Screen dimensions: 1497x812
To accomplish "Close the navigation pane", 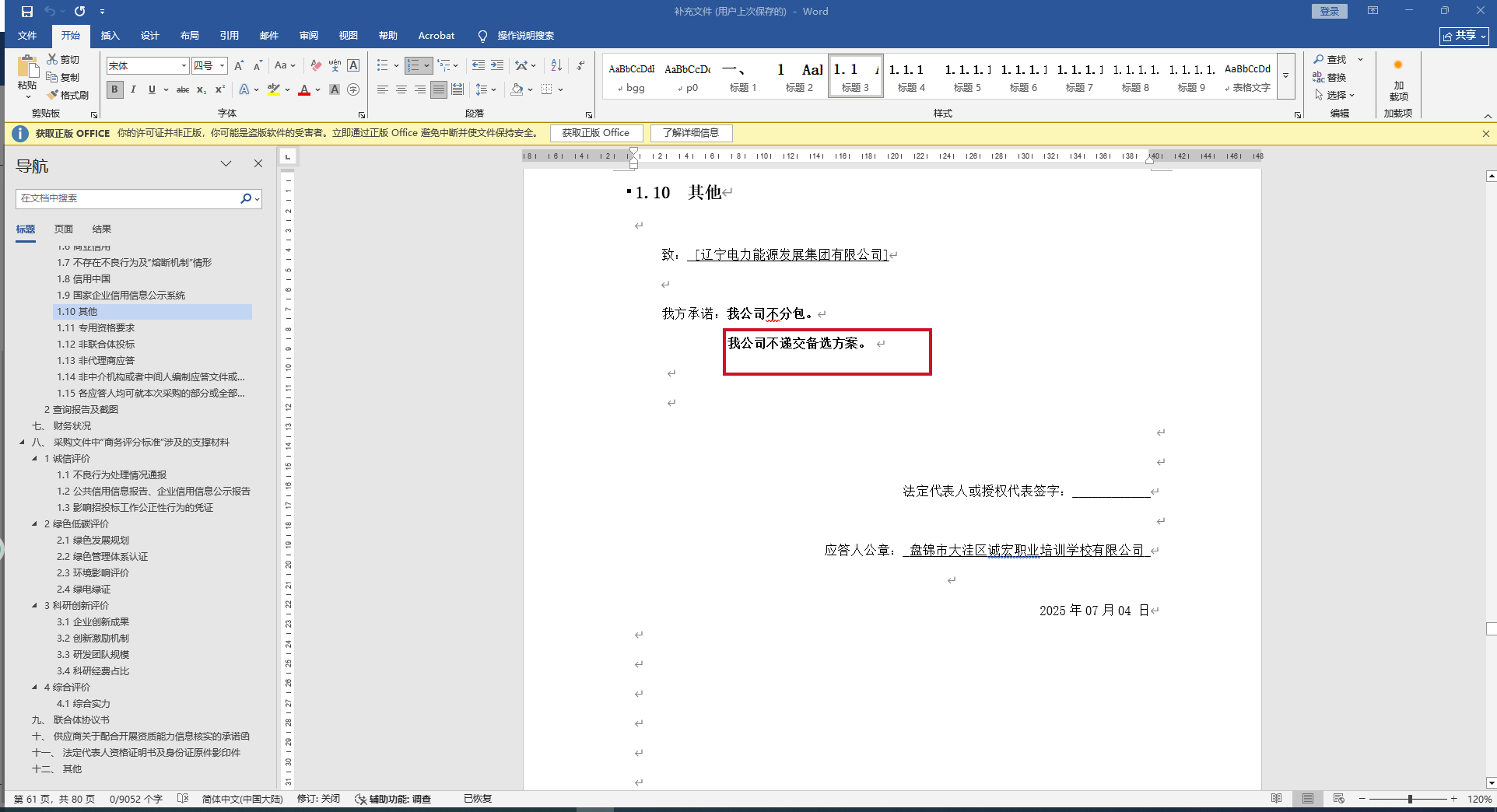I will tap(258, 164).
